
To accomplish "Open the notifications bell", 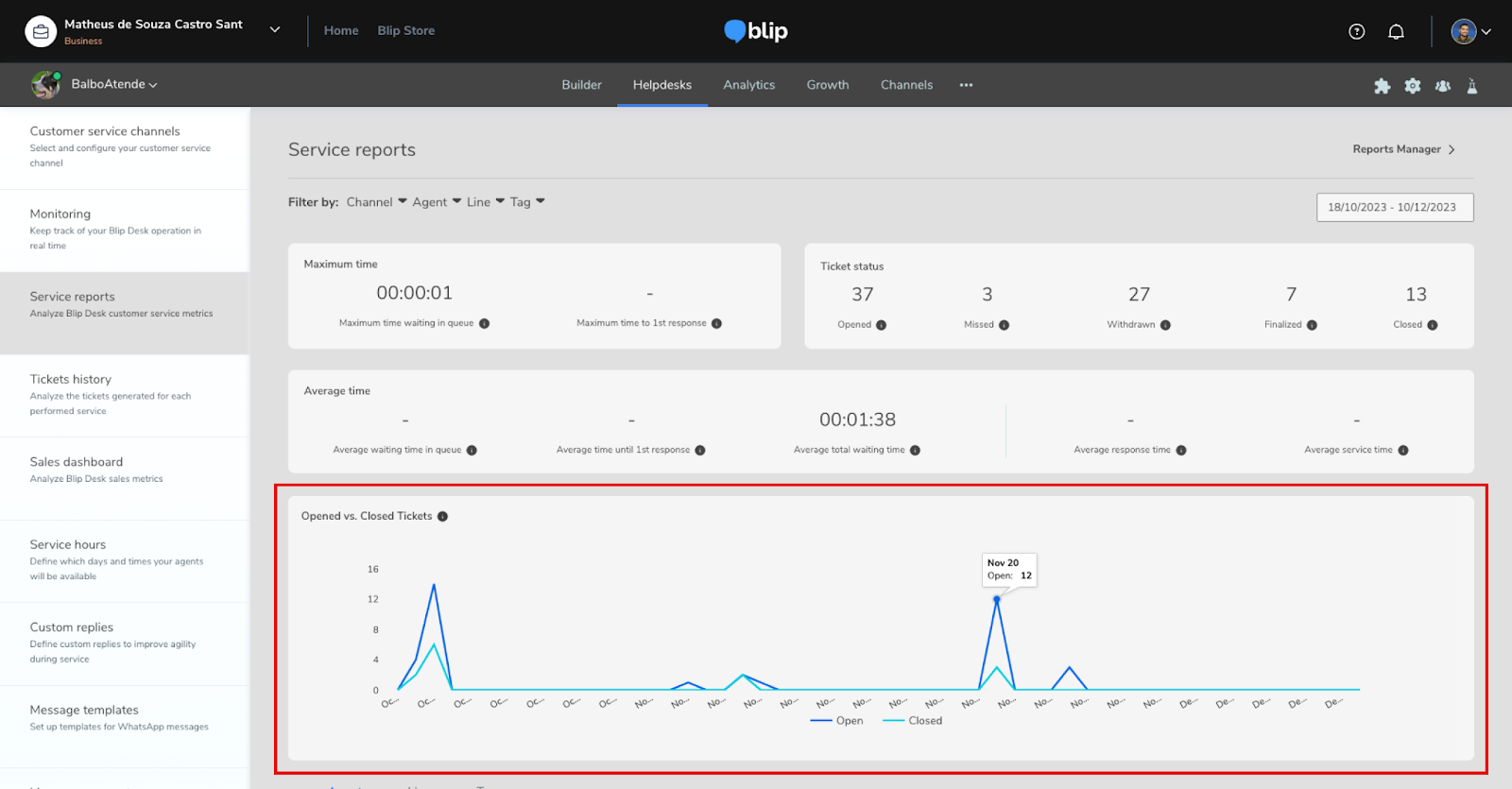I will [x=1396, y=32].
